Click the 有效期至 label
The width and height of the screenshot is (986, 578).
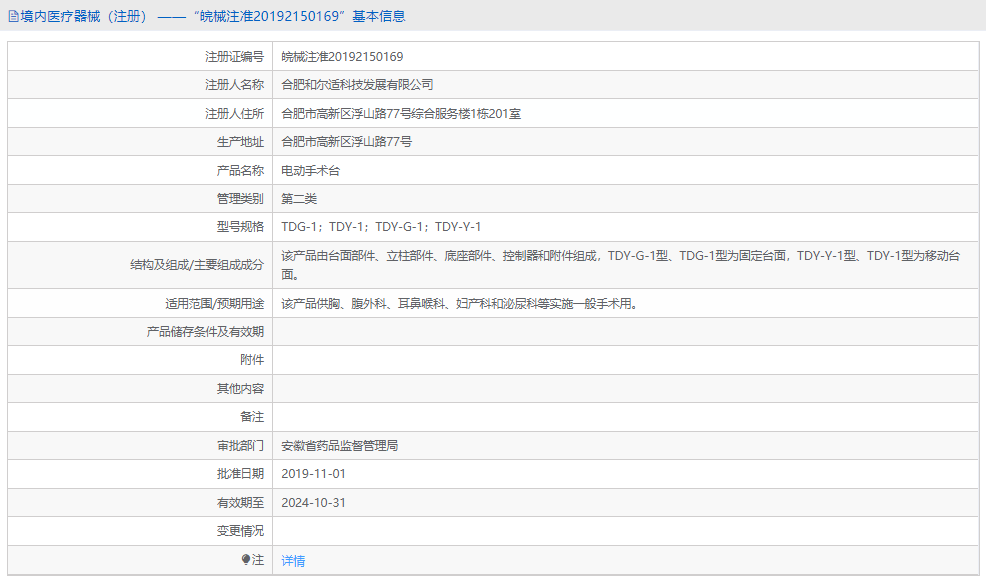tap(240, 503)
